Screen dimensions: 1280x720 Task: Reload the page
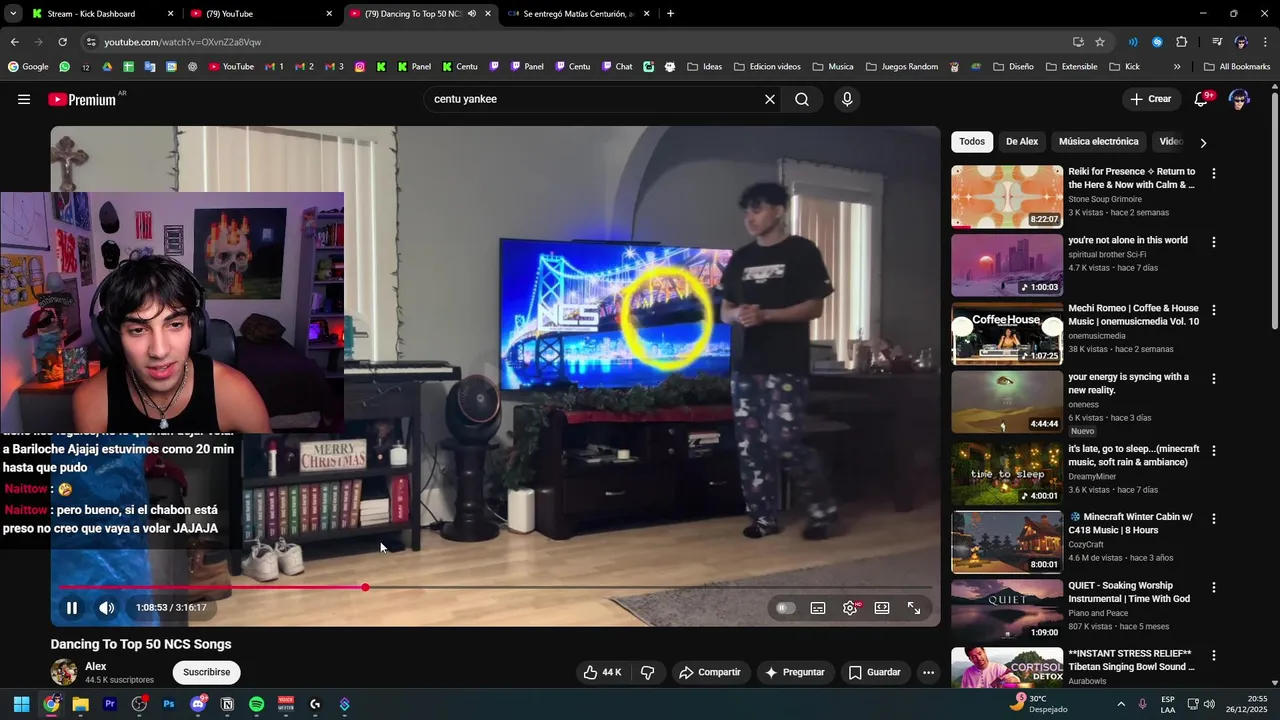(62, 42)
